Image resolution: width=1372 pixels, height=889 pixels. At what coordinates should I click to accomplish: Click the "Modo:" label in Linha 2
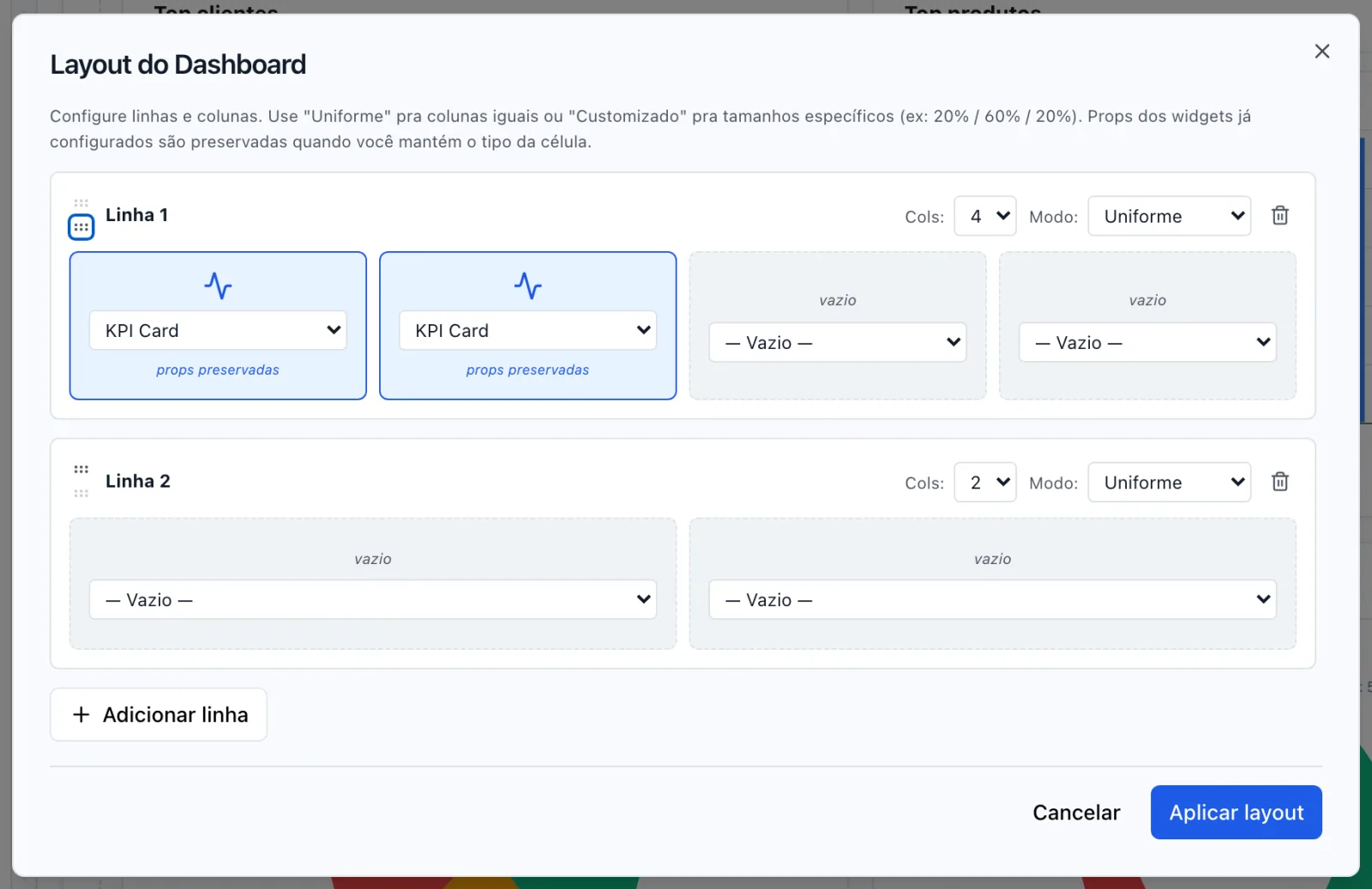click(x=1053, y=484)
